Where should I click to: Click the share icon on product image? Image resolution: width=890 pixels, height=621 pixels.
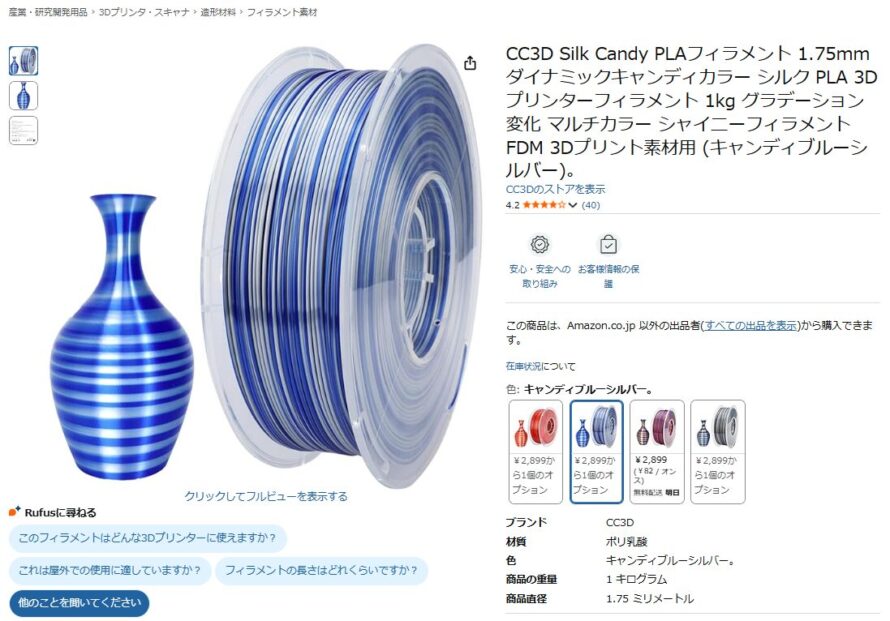tap(470, 62)
